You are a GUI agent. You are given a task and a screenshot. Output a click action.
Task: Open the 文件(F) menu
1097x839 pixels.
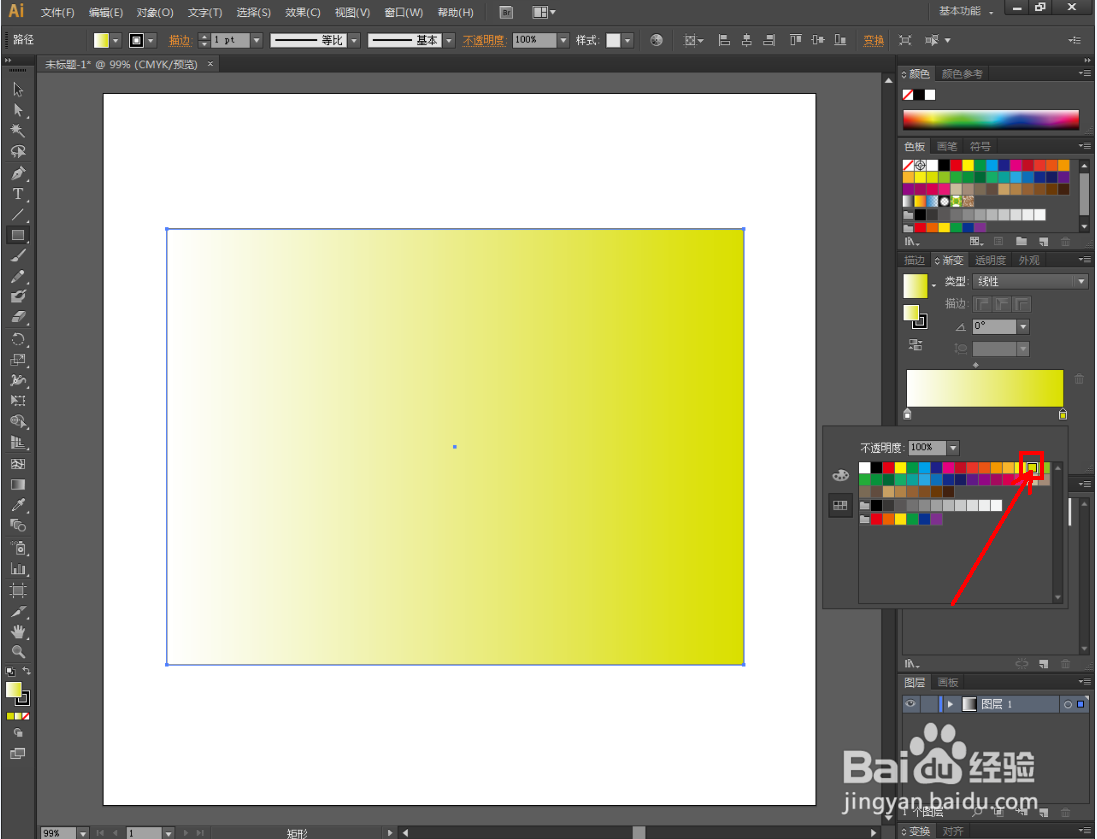pos(57,13)
